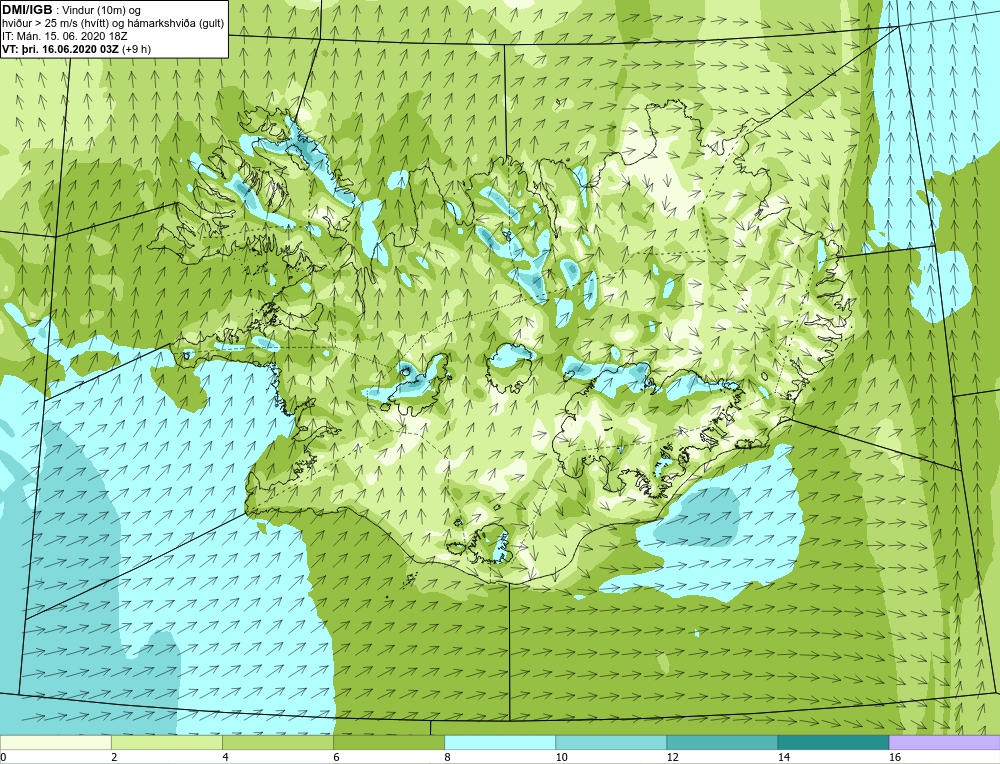1000x764 pixels.
Task: Click the "DMI/IGB" title text
Action: (27, 10)
